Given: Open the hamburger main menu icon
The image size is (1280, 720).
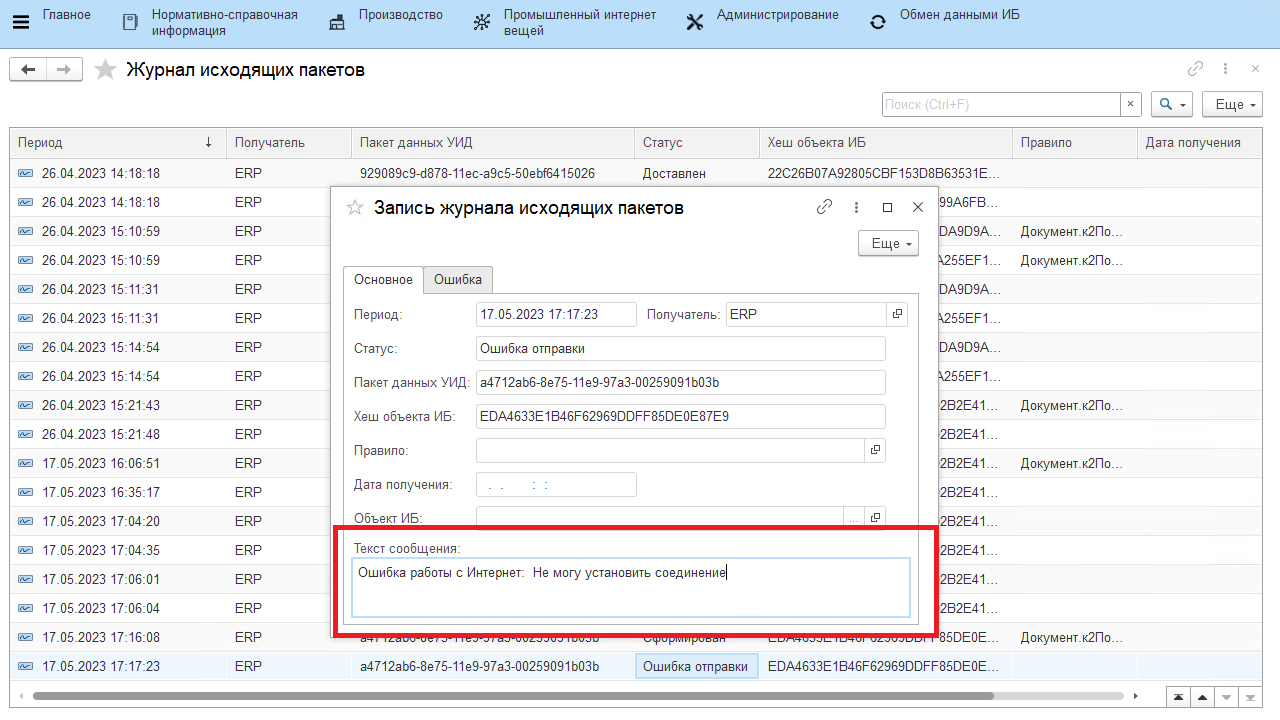Looking at the screenshot, I should tap(21, 21).
